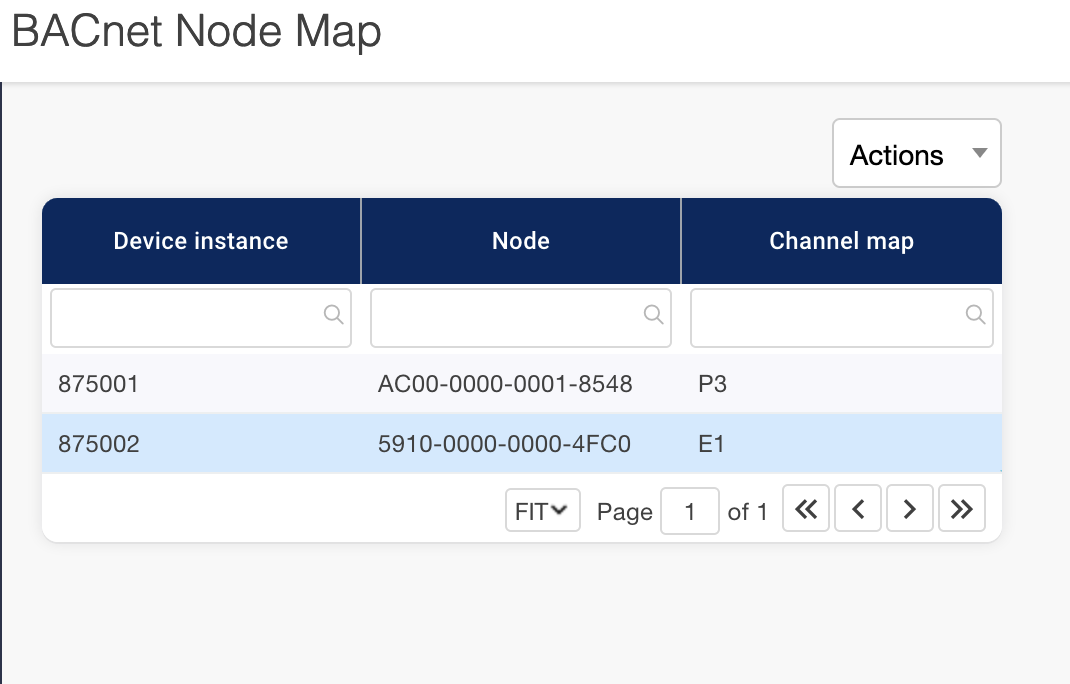Expand the FIT page size selector
This screenshot has height=684, width=1070.
point(542,511)
